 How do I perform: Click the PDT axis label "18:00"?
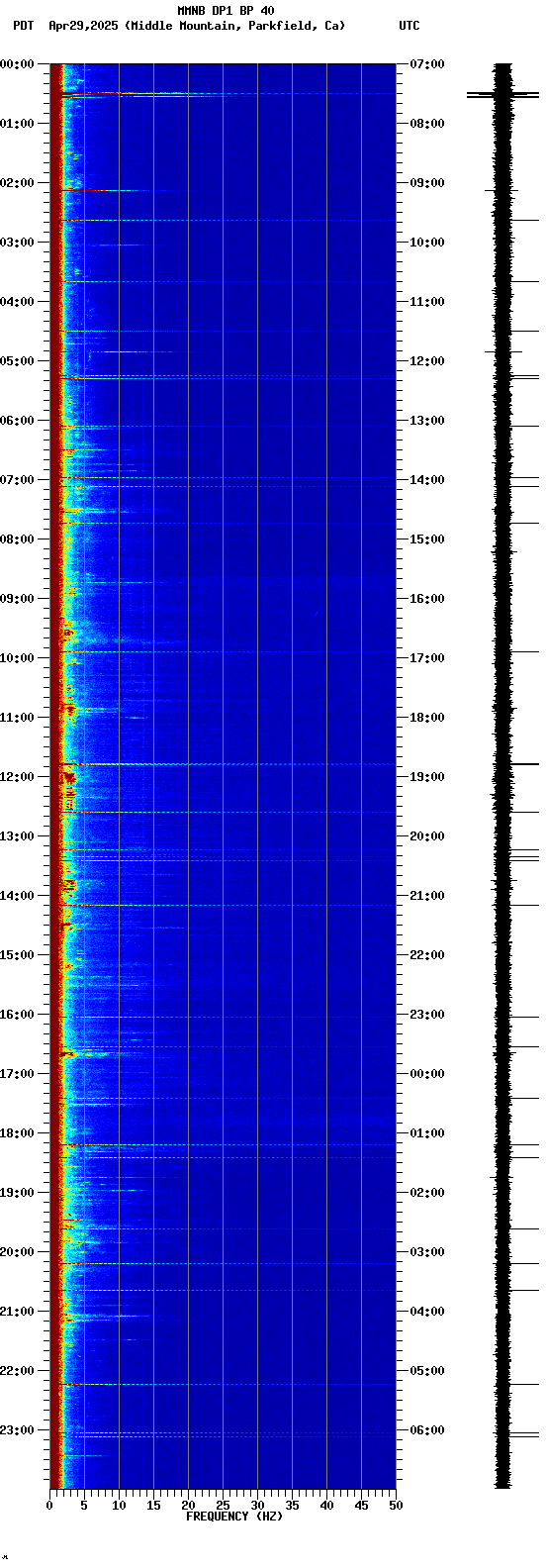(17, 1133)
